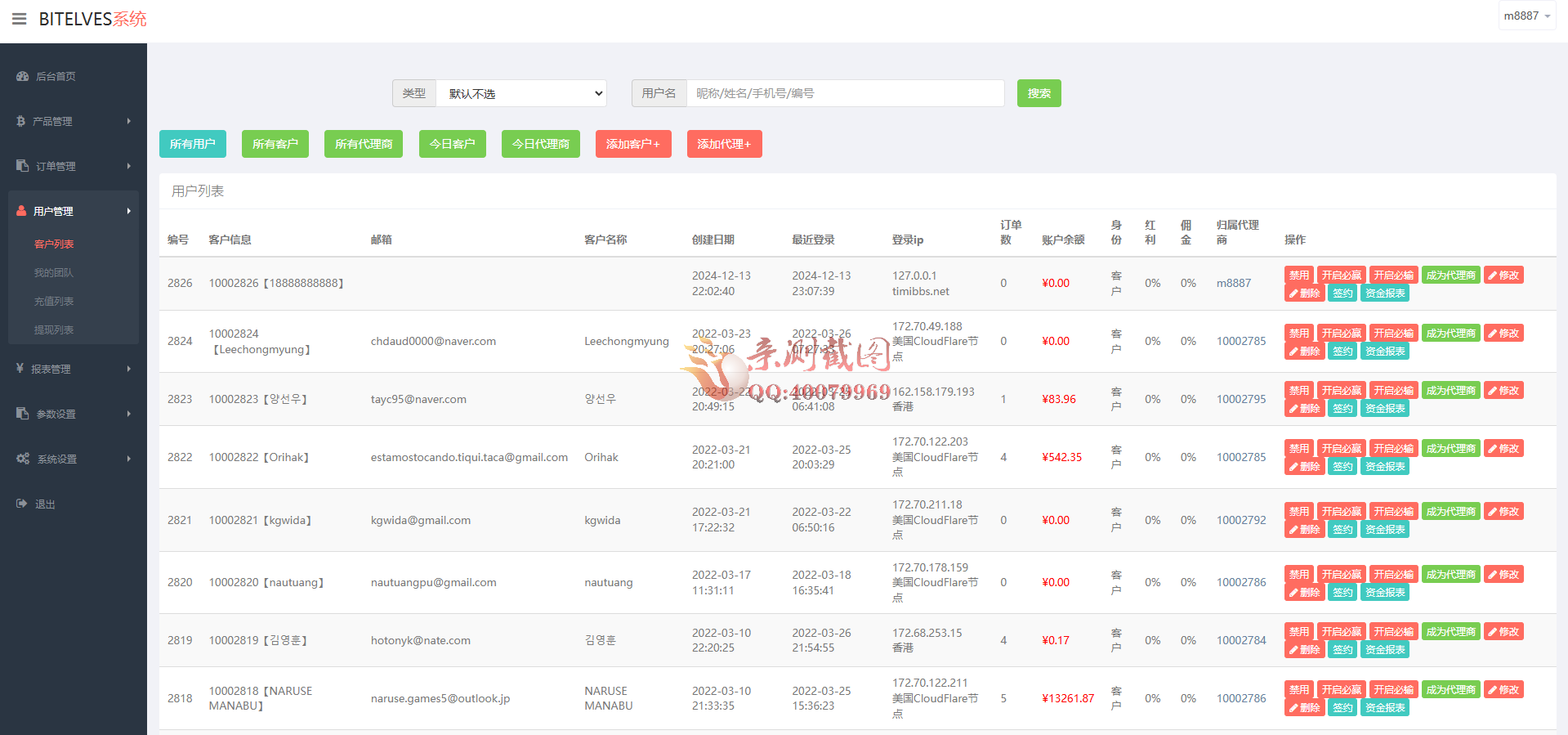Click the green 搜索 button
The image size is (1568, 735).
pos(1039,93)
